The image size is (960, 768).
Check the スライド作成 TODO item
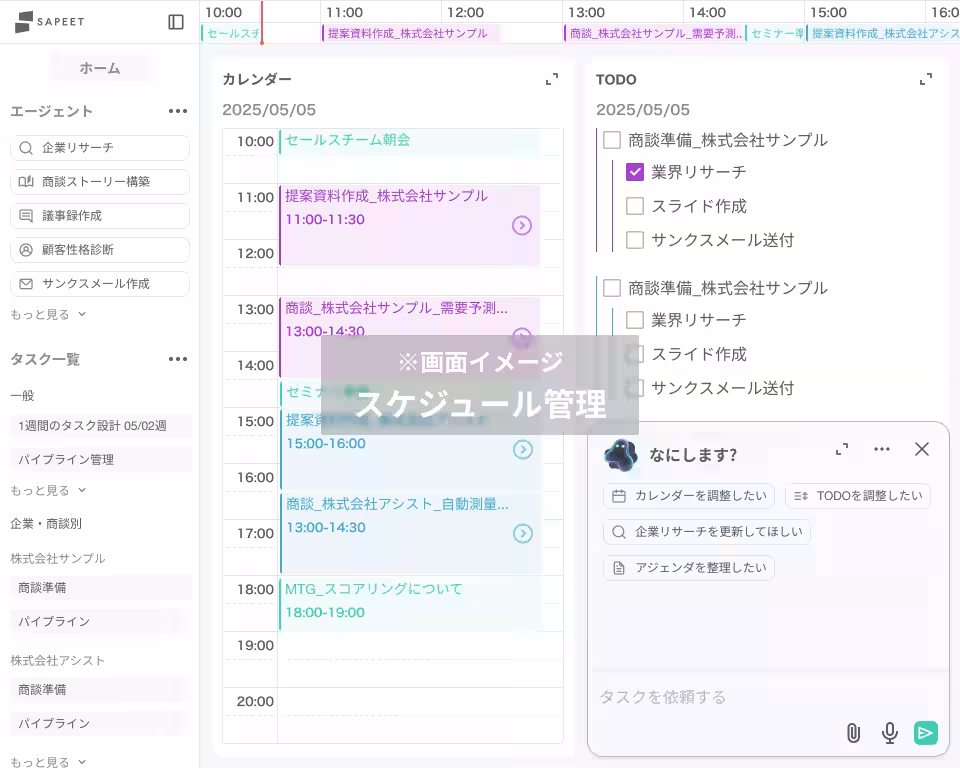tap(633, 206)
